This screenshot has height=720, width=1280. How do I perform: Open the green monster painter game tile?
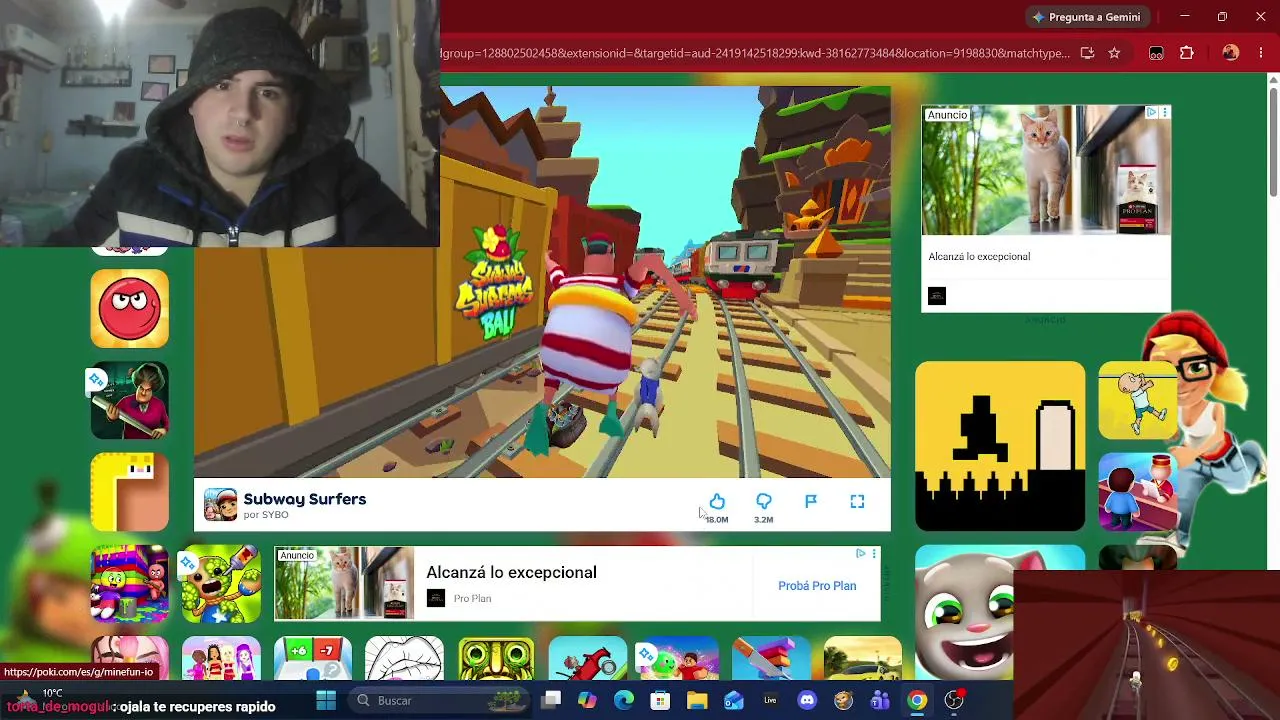pos(221,584)
